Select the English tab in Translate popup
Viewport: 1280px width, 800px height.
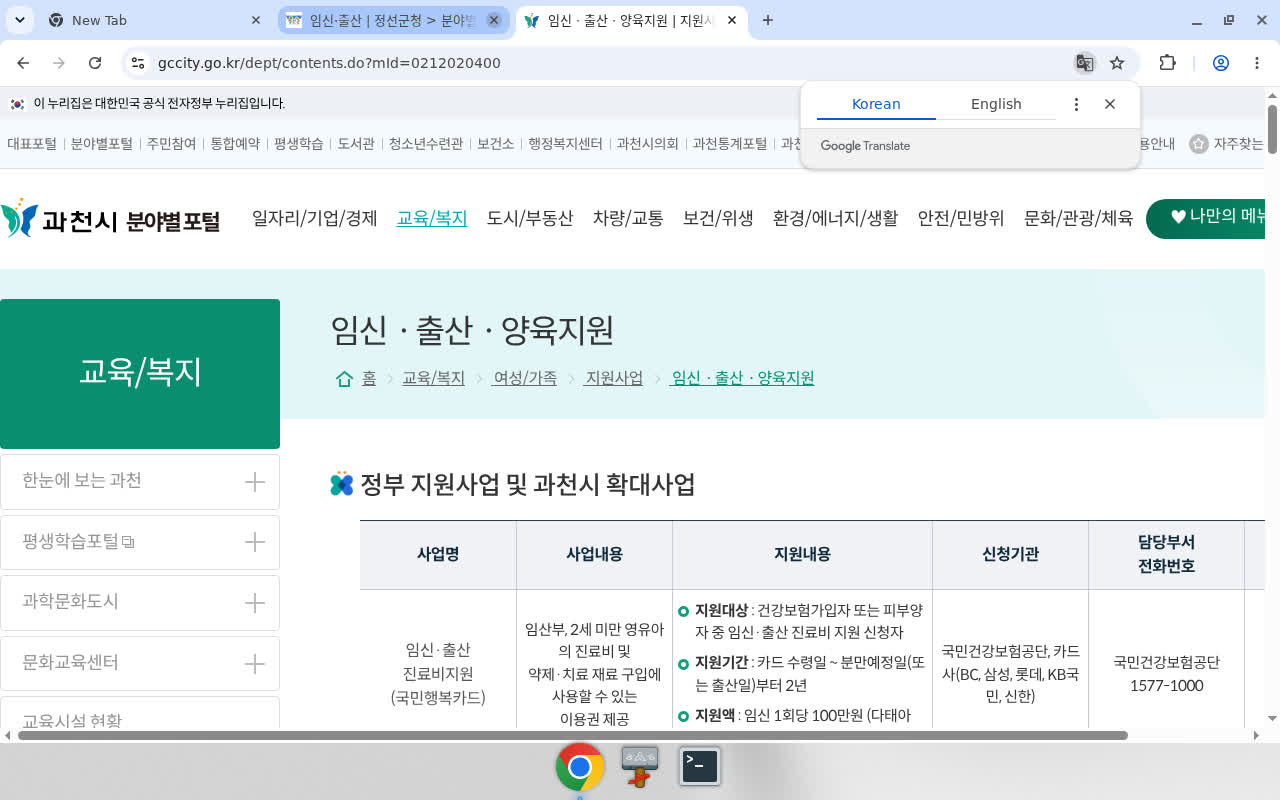(996, 104)
